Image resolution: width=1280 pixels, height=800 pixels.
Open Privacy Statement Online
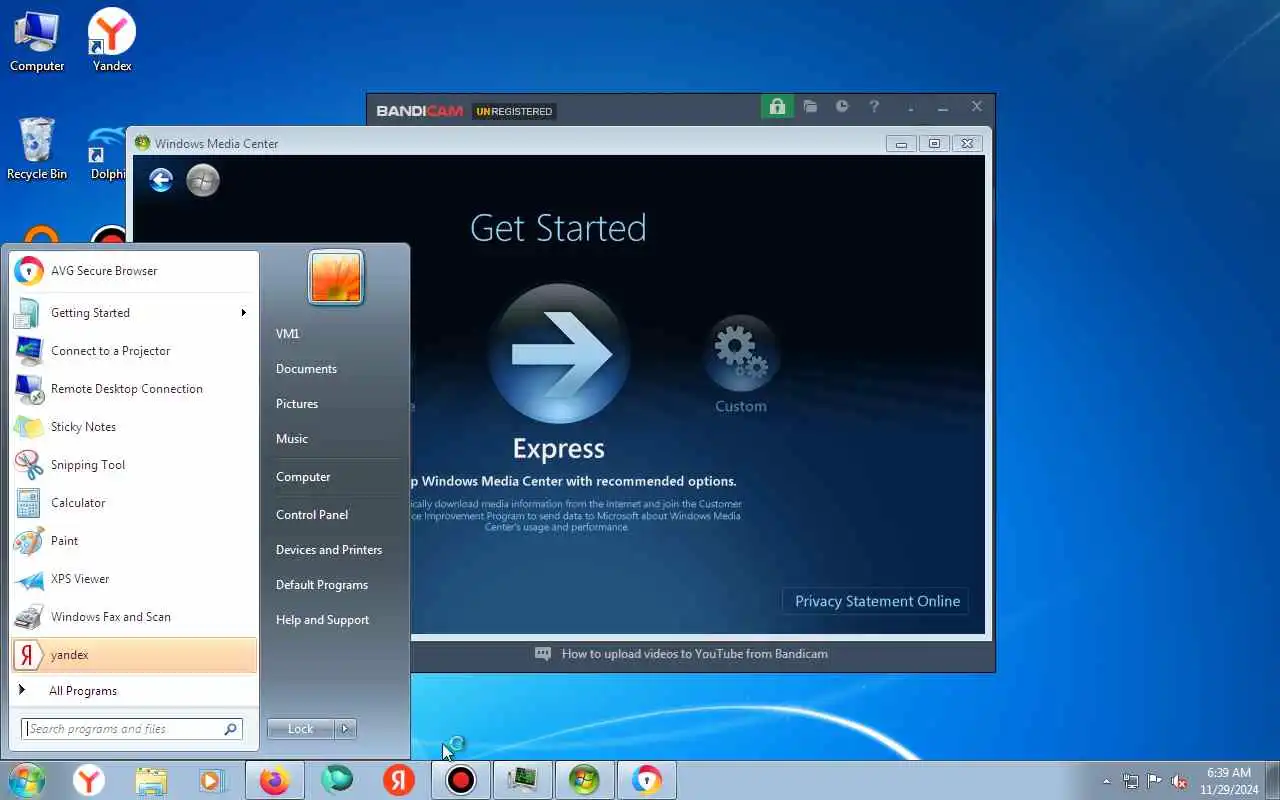(877, 601)
